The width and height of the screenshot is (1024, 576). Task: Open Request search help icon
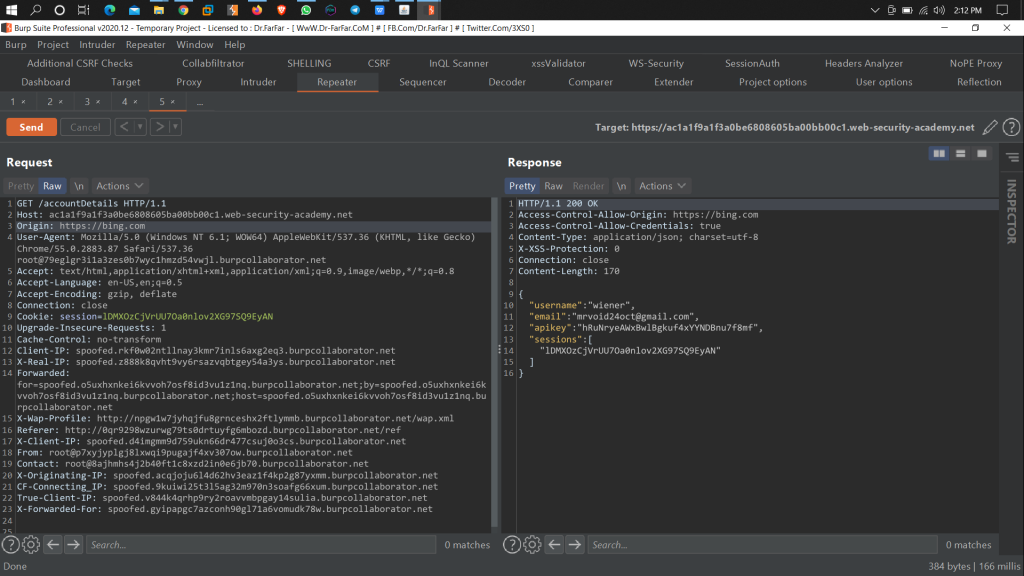coord(10,545)
